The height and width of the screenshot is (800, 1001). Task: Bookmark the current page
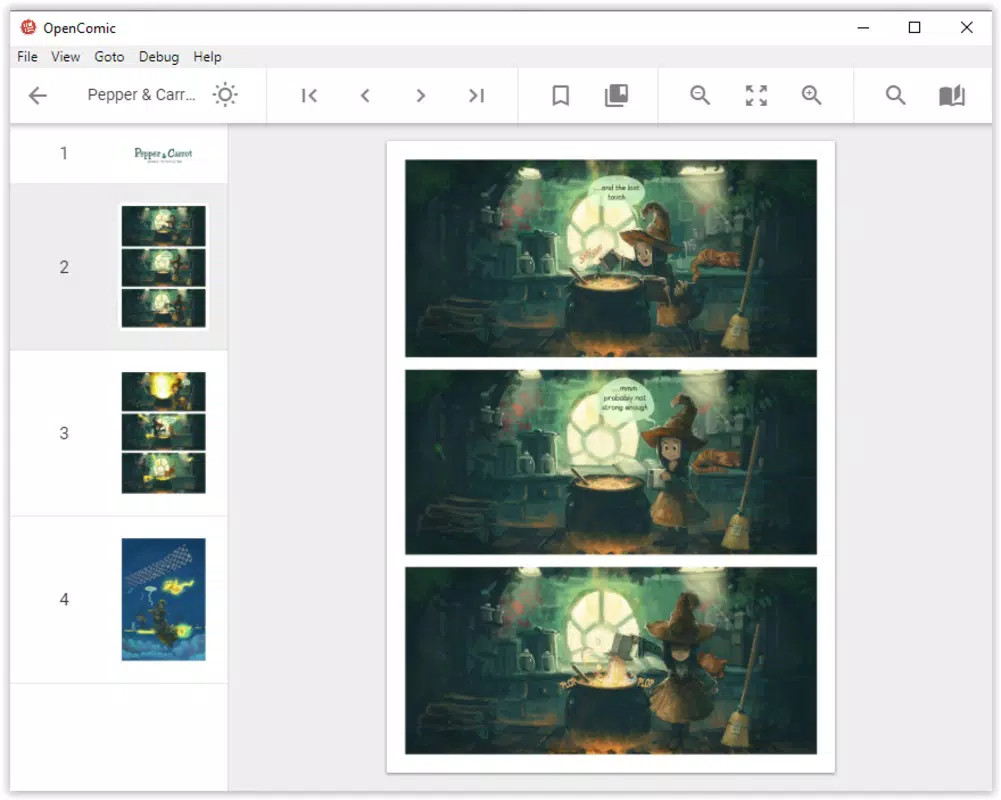pos(561,96)
